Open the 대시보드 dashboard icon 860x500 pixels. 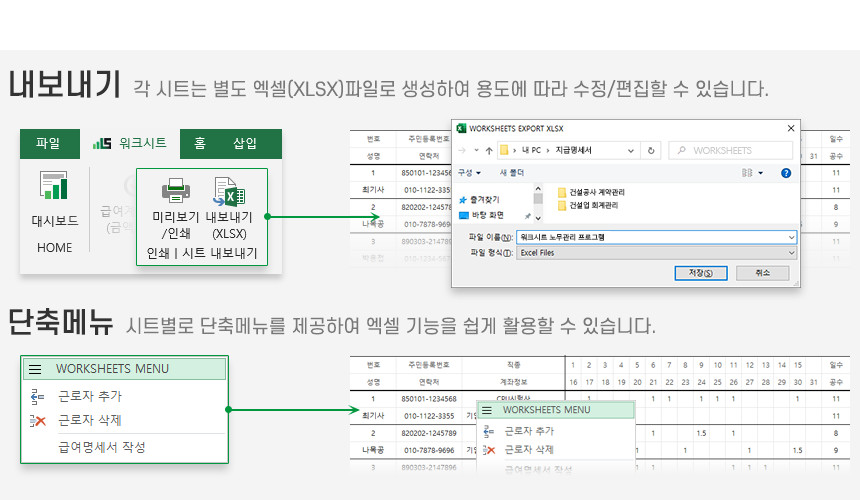pyautogui.click(x=54, y=188)
